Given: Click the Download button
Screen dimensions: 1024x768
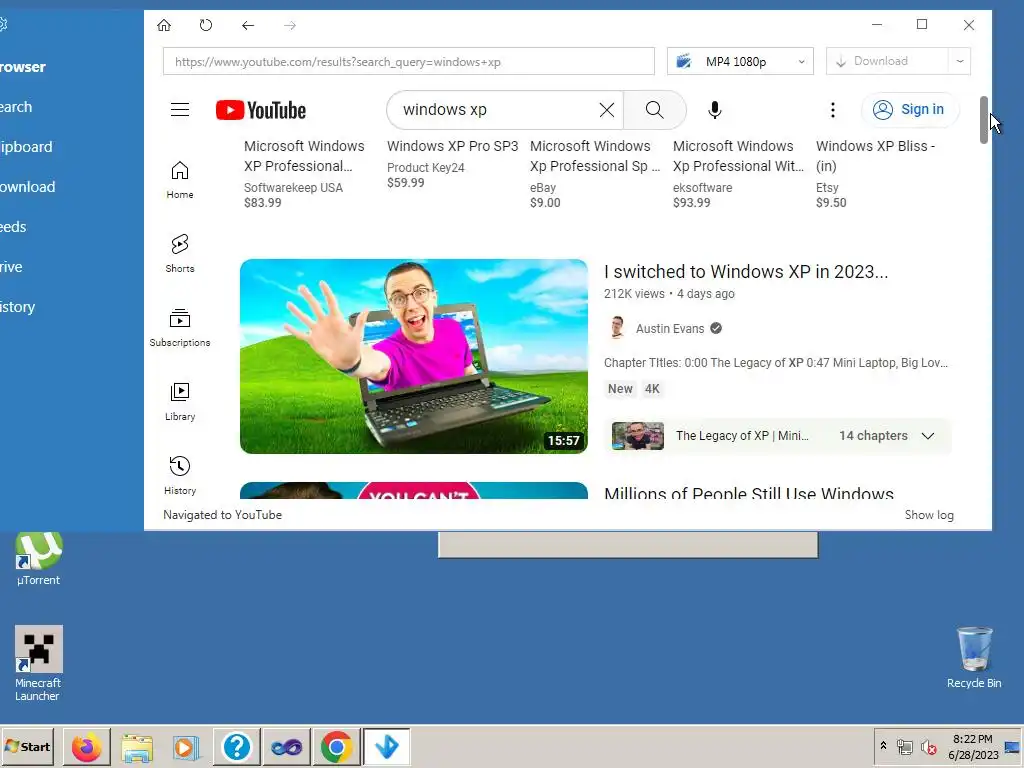Looking at the screenshot, I should pyautogui.click(x=887, y=61).
